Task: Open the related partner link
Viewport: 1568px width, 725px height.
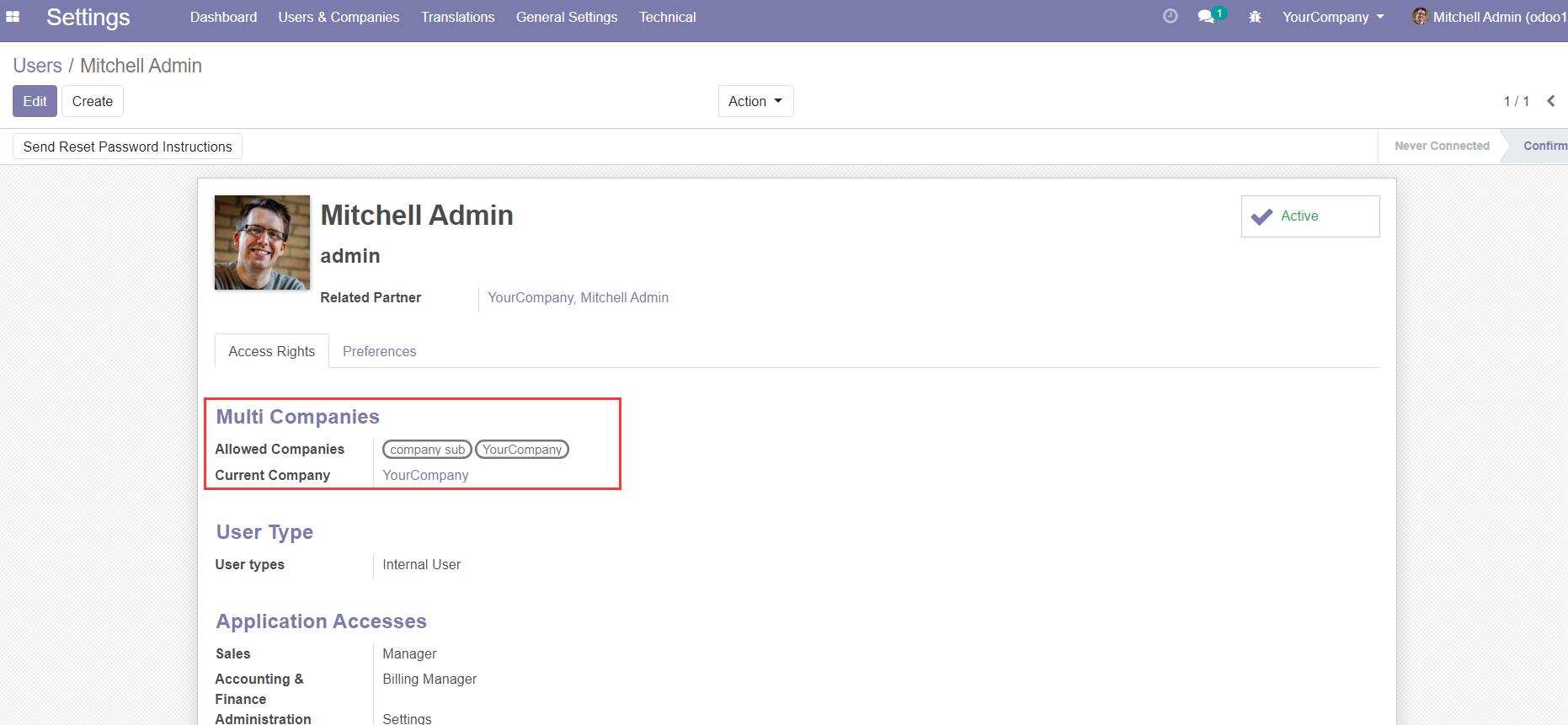Action: point(578,297)
